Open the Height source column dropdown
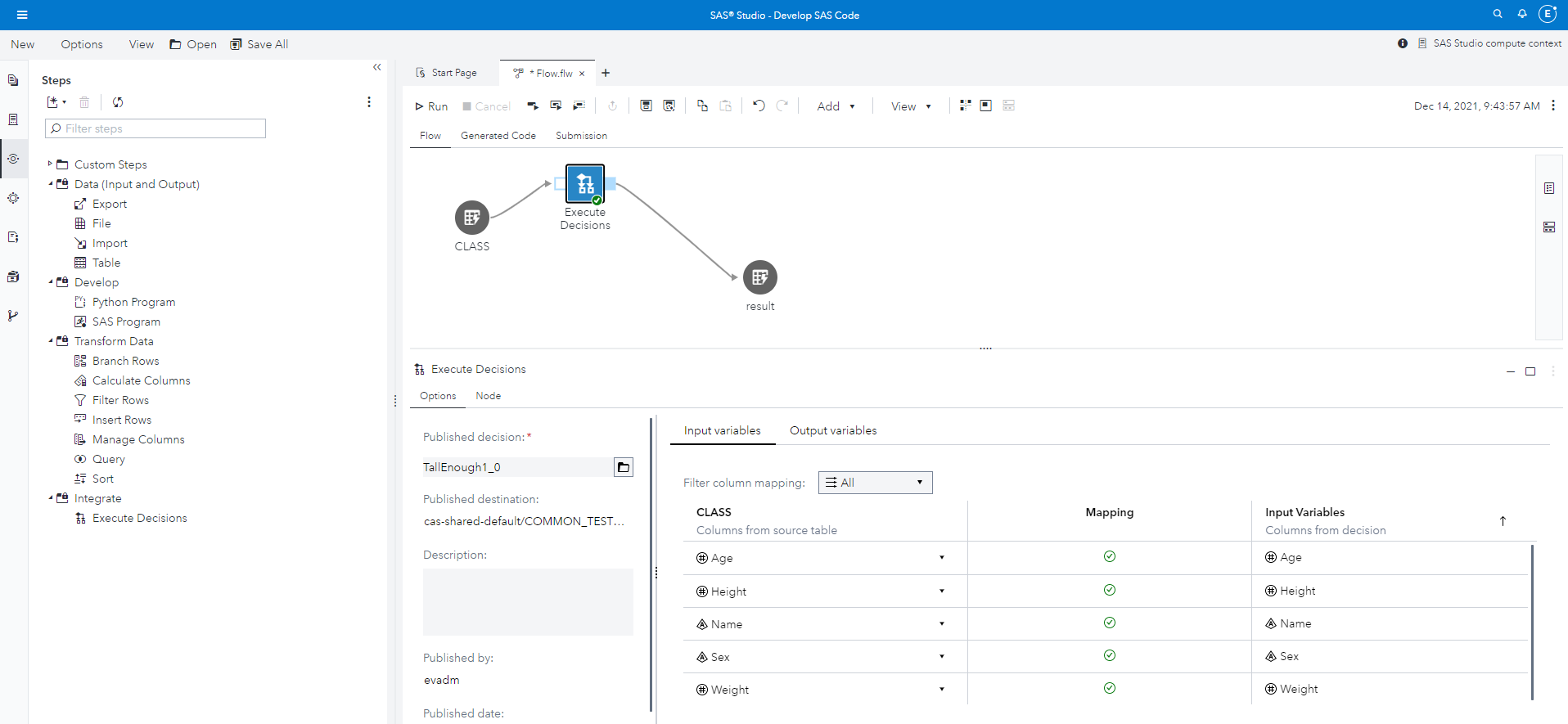The image size is (1568, 724). pos(941,591)
